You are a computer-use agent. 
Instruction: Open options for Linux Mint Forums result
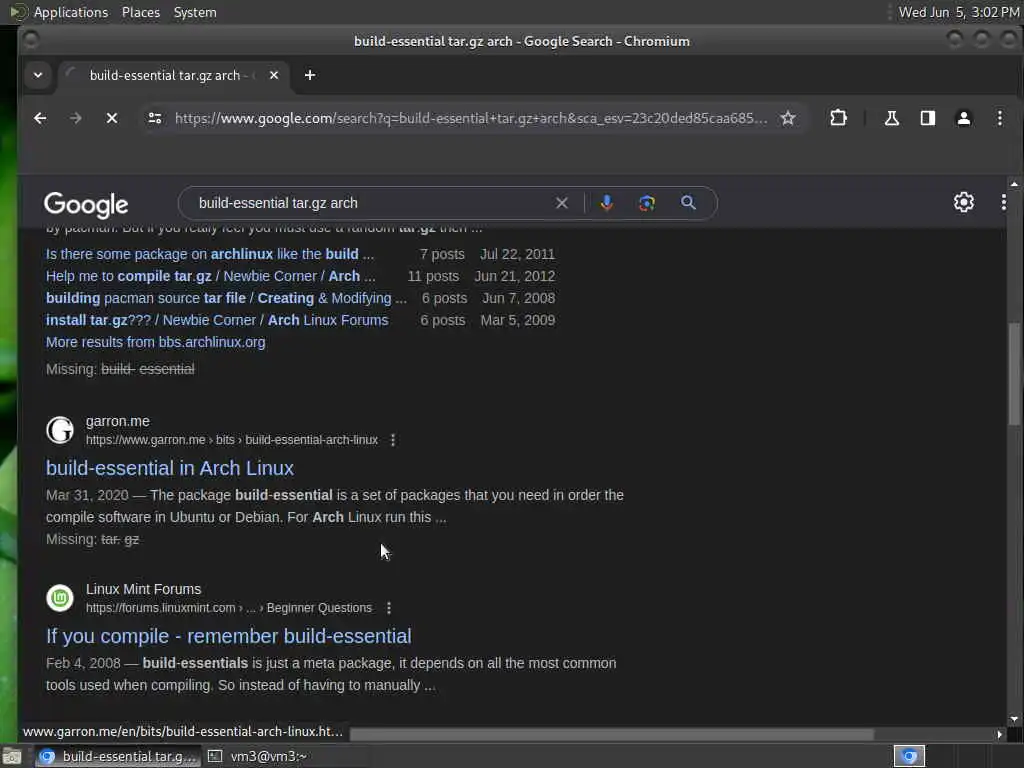pos(389,608)
